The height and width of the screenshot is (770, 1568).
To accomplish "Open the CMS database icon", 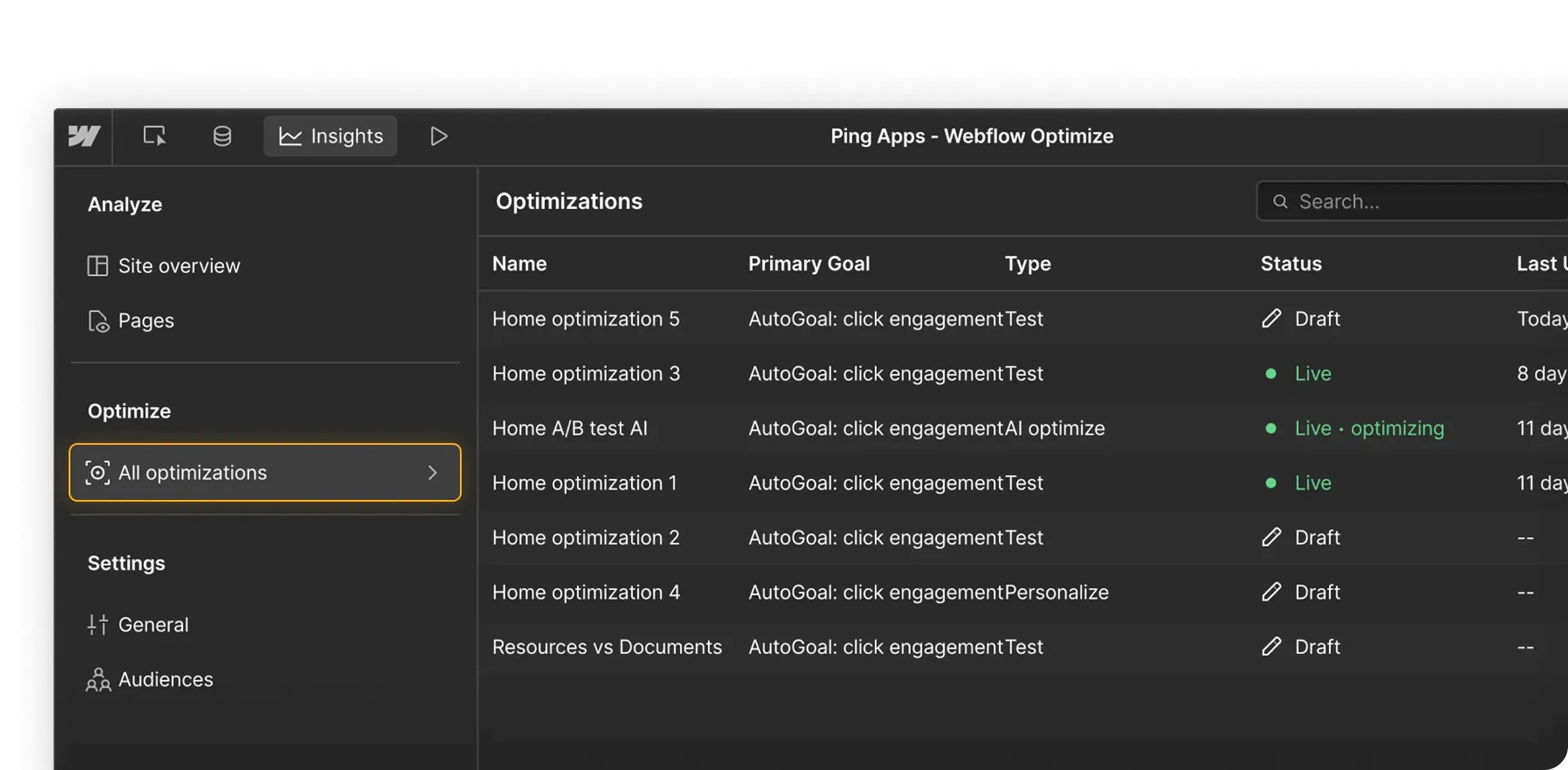I will click(222, 136).
